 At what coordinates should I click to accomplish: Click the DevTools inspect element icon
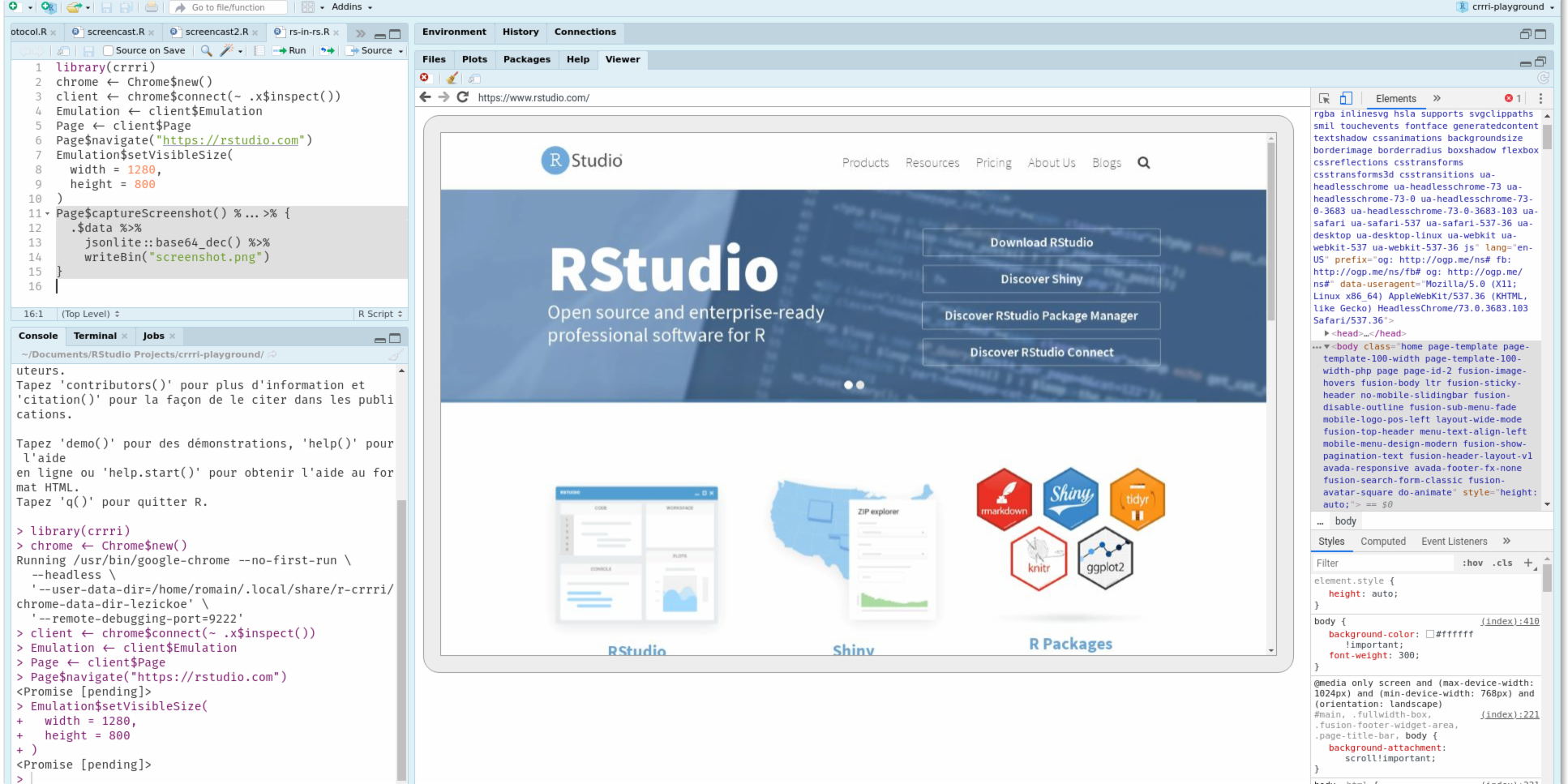tap(1324, 98)
